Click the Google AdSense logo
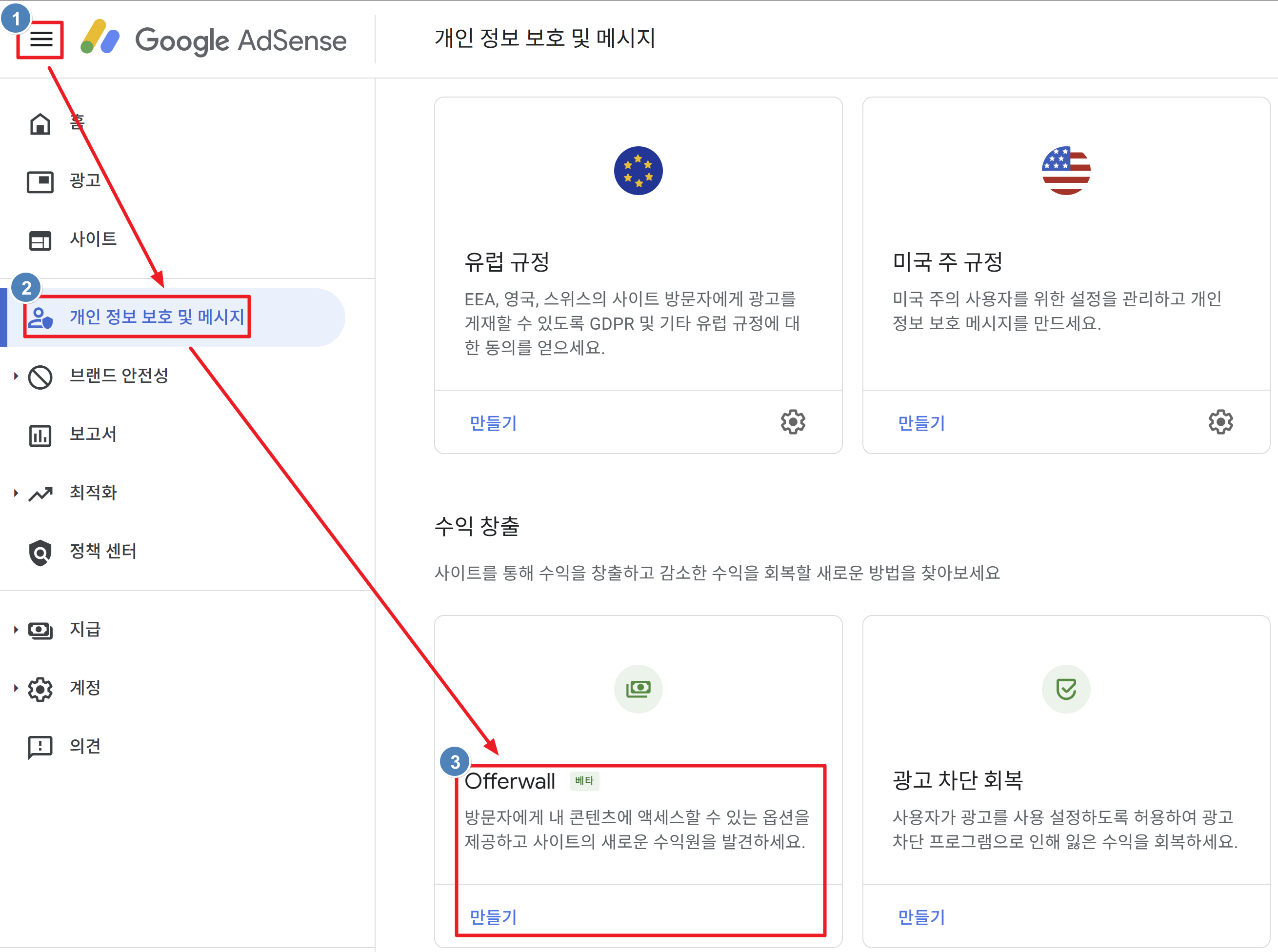 (213, 39)
